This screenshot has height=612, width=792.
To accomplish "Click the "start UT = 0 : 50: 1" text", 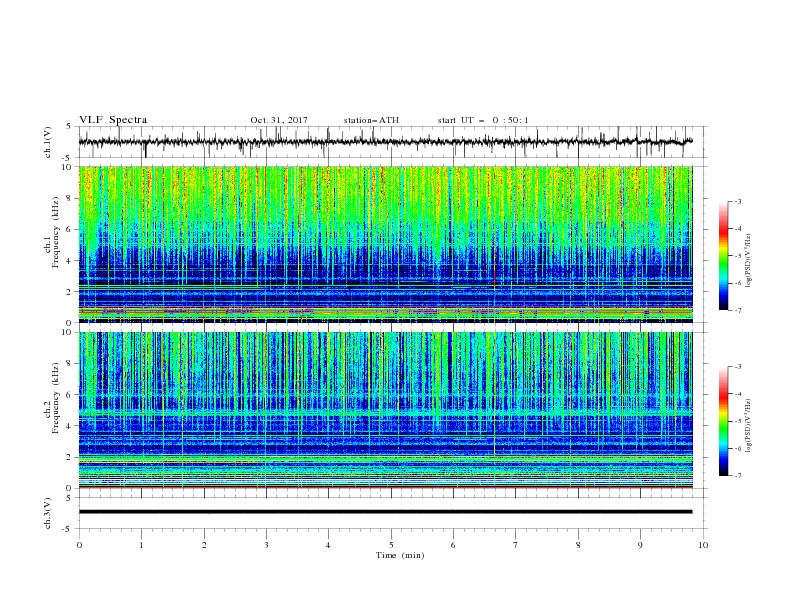I will coord(483,120).
